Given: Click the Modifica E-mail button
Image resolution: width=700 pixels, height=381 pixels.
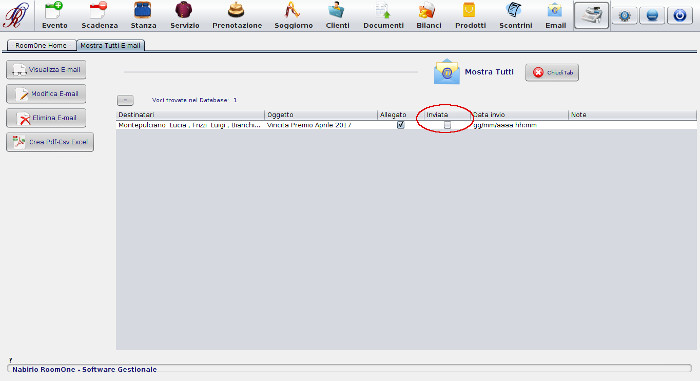Looking at the screenshot, I should tap(46, 94).
